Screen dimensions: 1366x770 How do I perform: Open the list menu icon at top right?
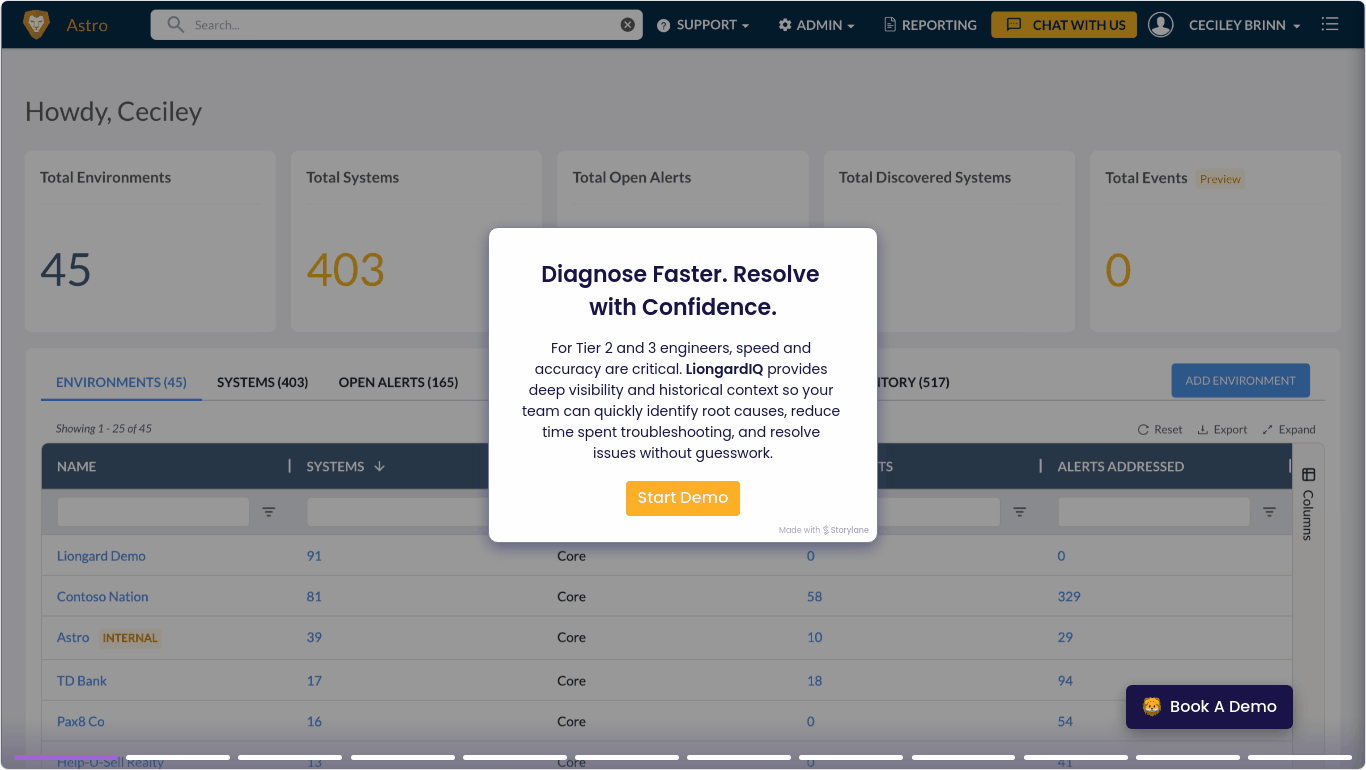pos(1329,24)
